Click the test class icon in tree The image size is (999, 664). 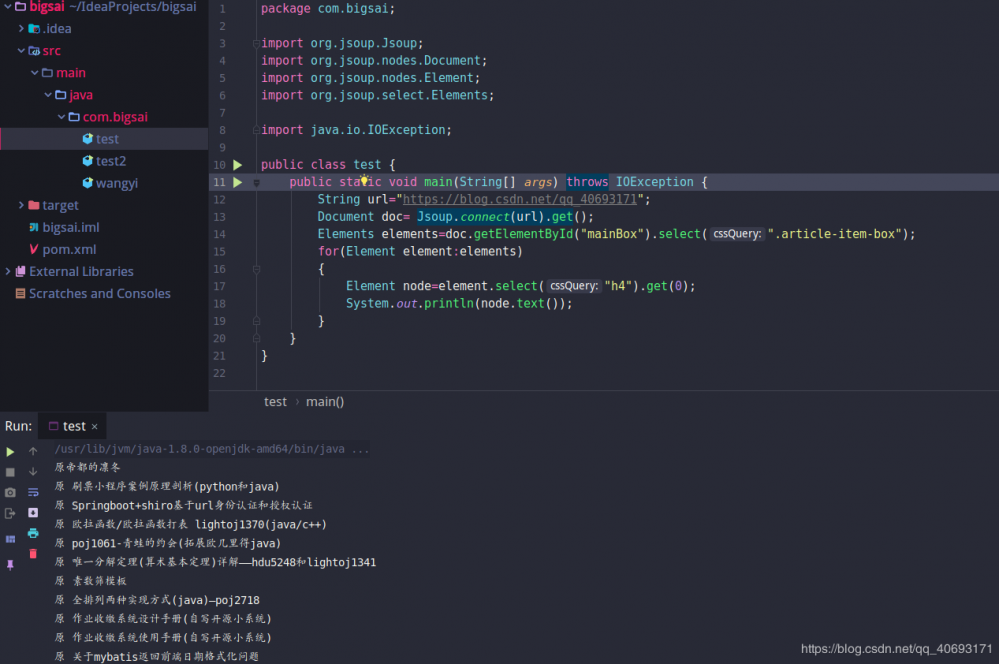coord(88,139)
